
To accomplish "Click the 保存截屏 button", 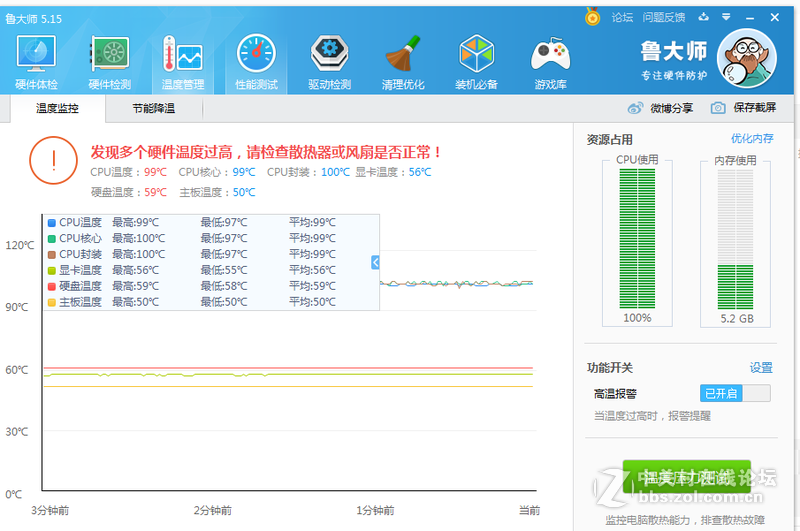I will click(755, 108).
